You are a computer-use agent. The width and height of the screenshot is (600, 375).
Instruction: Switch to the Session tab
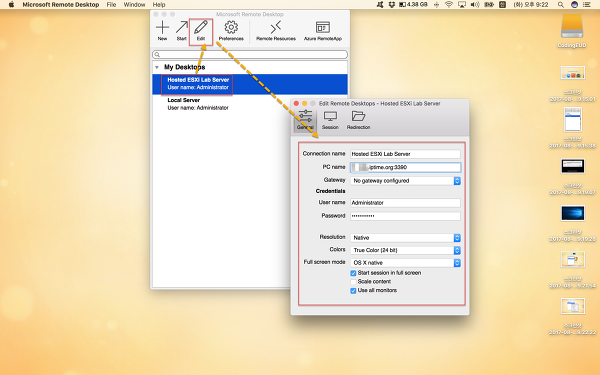pos(330,120)
